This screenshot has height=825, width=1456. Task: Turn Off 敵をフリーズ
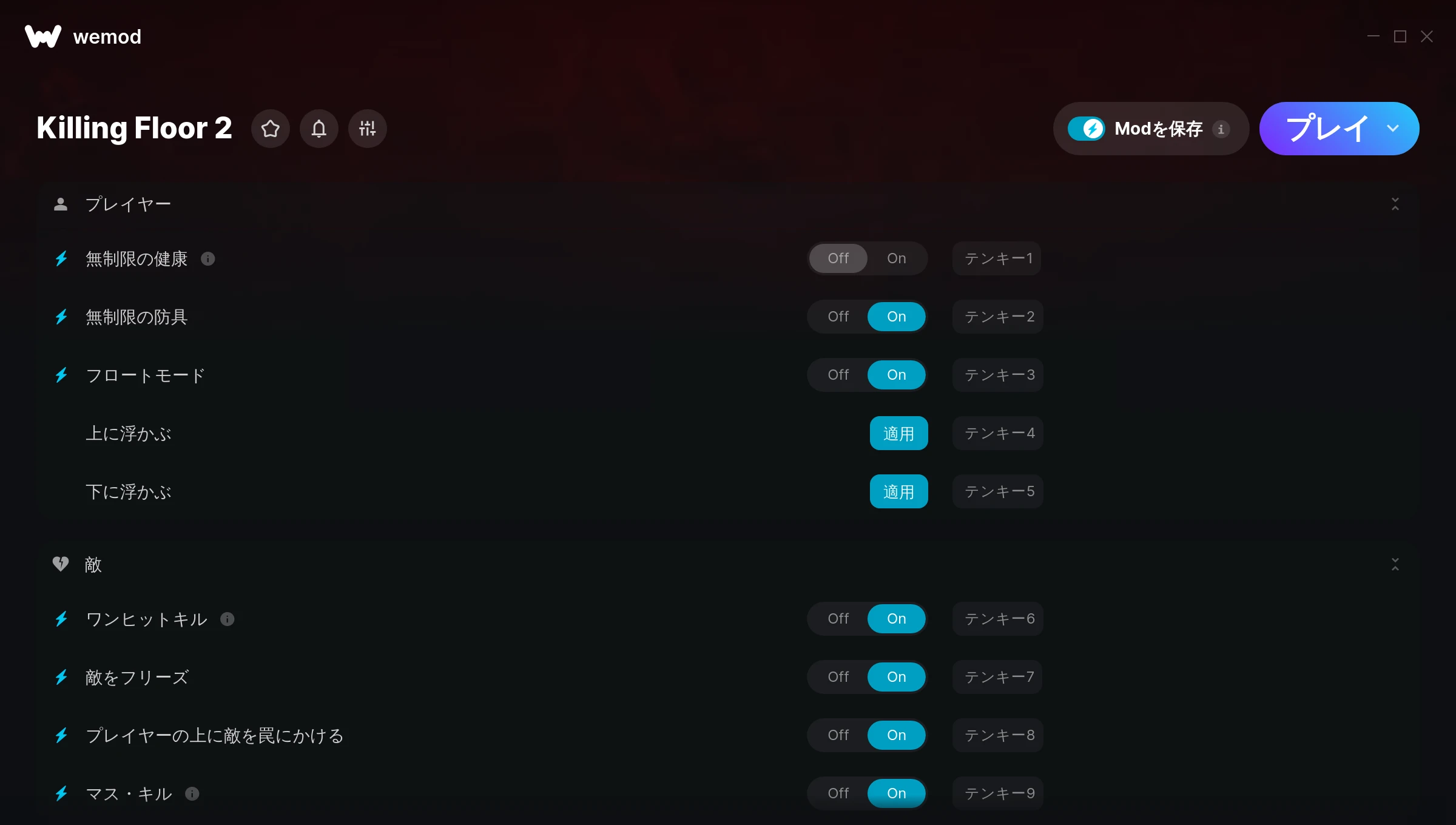[838, 677]
